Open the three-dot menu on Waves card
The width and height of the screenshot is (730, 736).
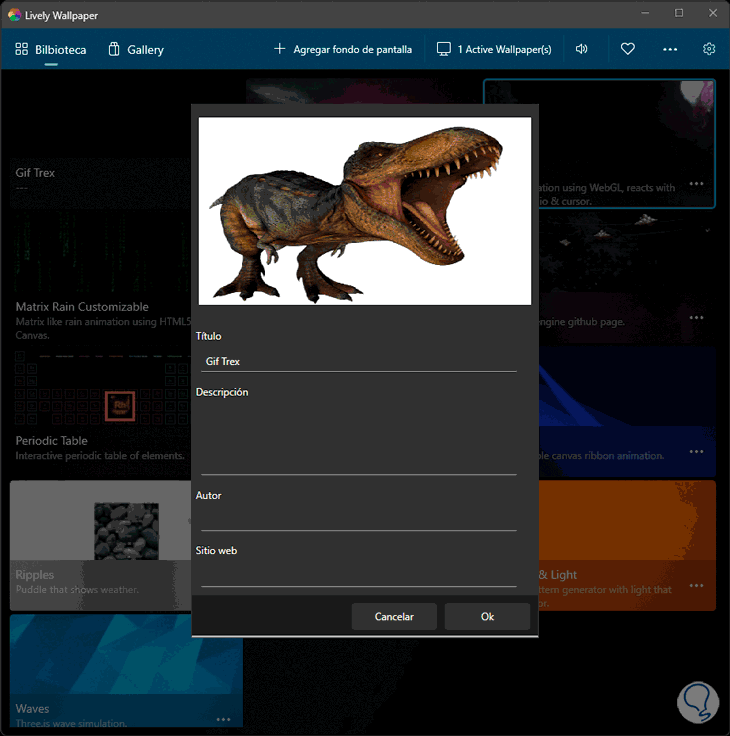pyautogui.click(x=223, y=719)
